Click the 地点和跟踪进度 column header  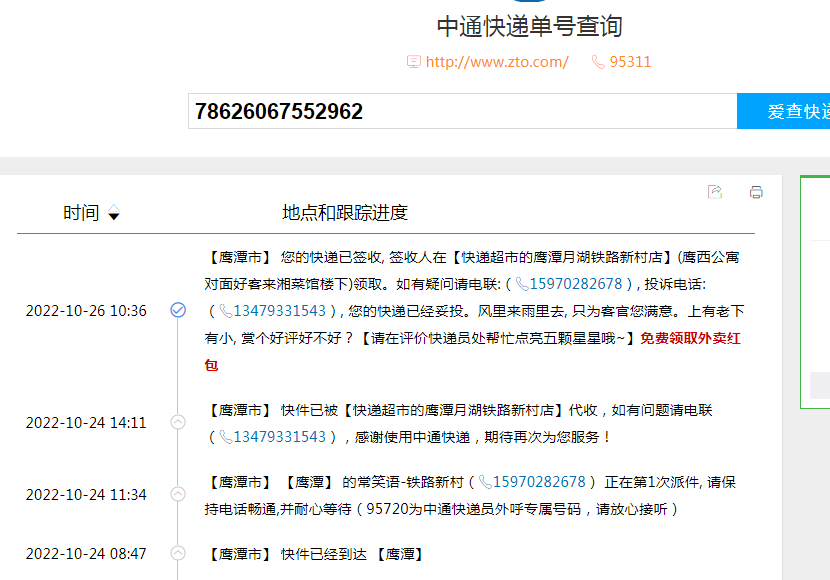pos(345,213)
